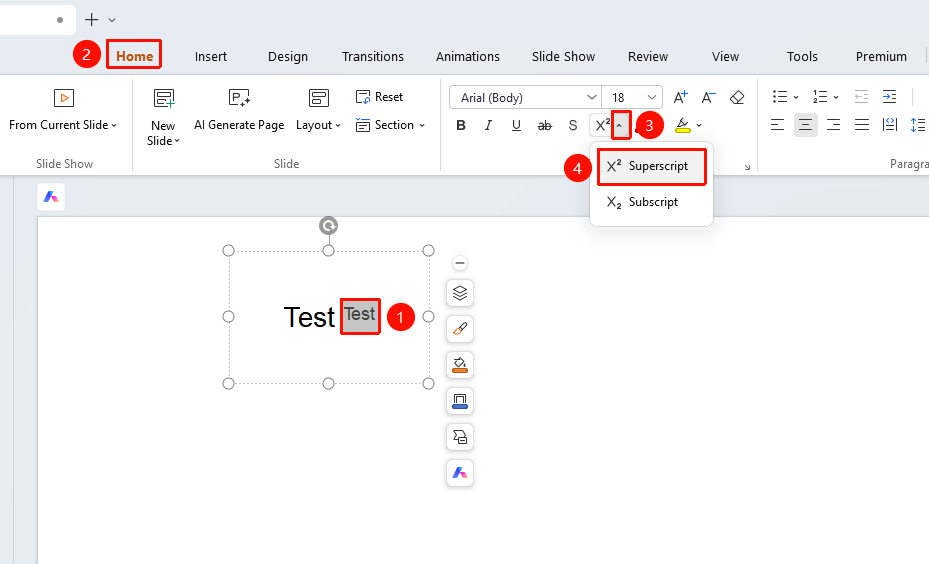
Task: Open the Arial (Body) font name box
Action: [525, 97]
